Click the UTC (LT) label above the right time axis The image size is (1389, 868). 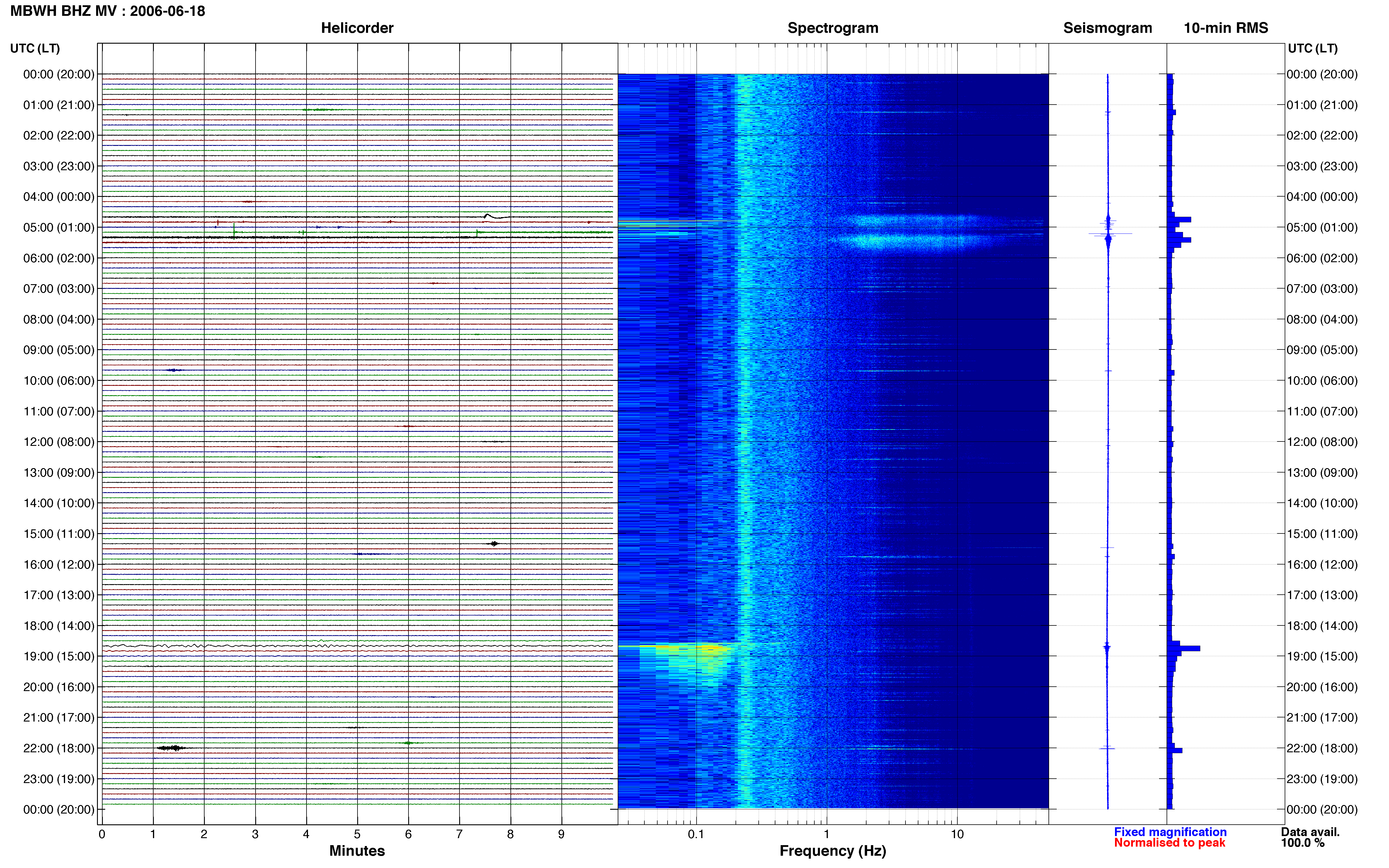(x=1312, y=48)
